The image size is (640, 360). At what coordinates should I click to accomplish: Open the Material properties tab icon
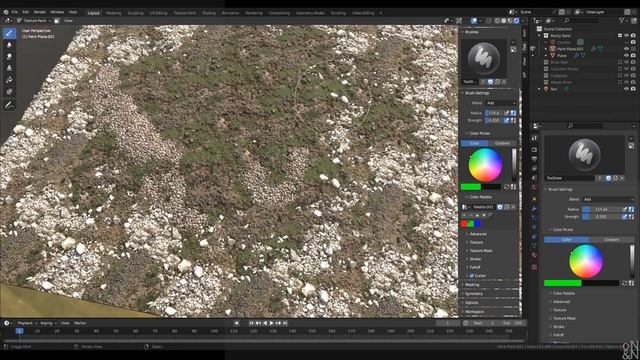(534, 256)
